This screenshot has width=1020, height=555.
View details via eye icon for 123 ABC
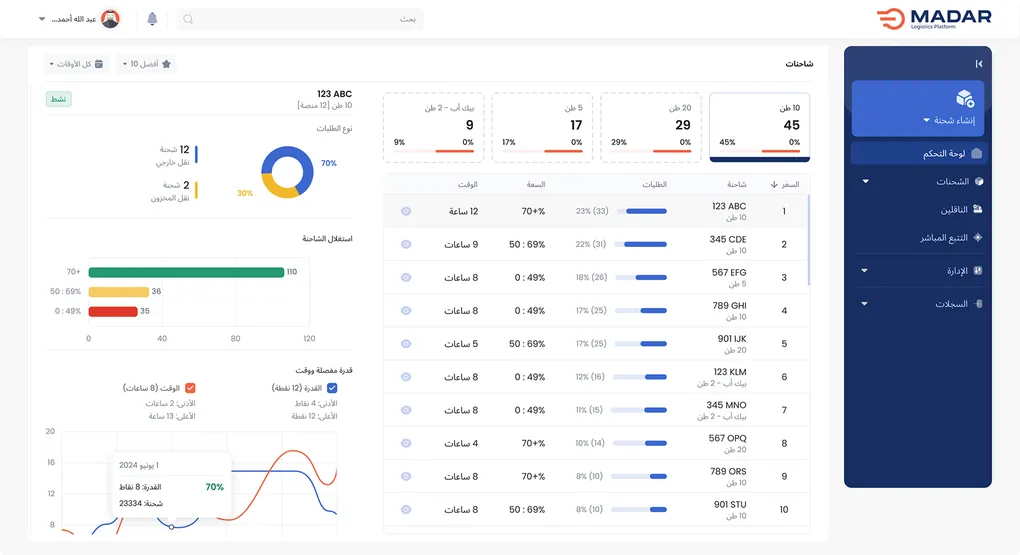click(406, 211)
